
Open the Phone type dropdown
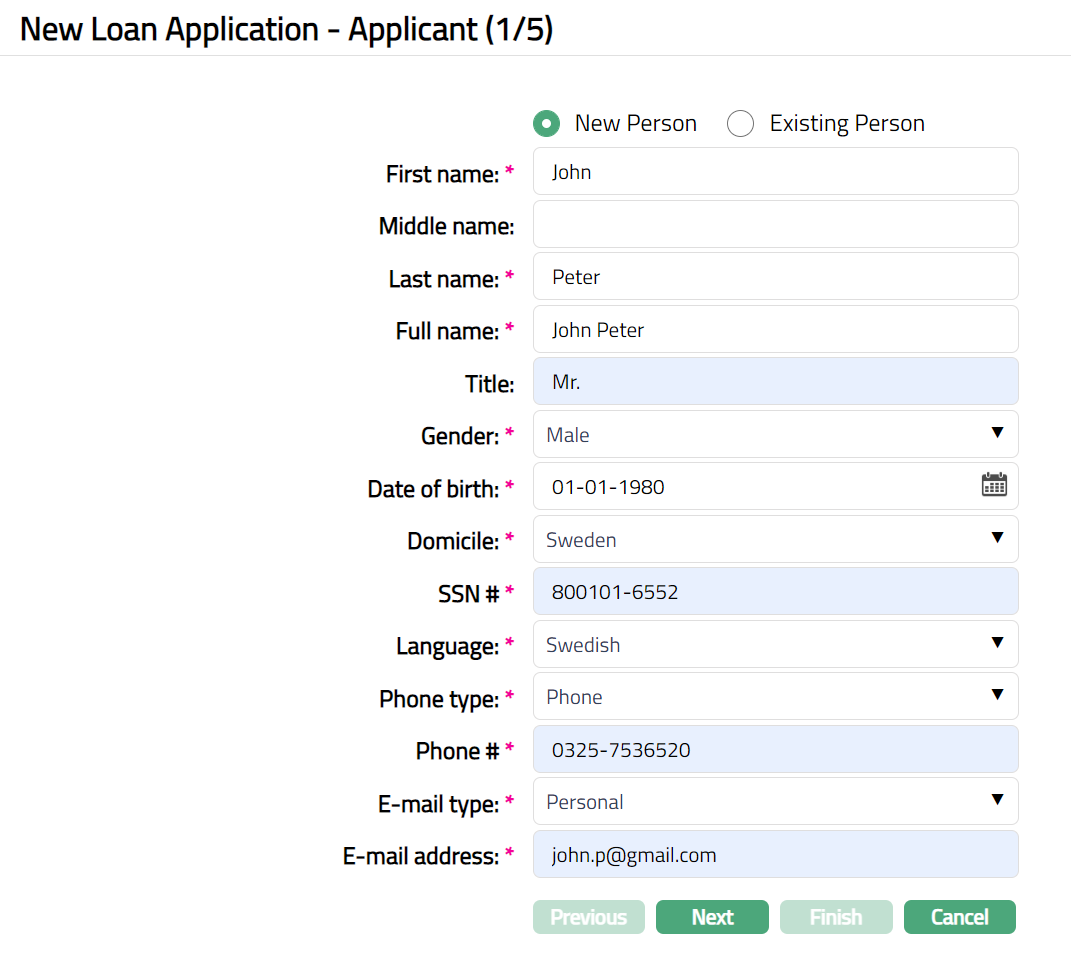click(775, 696)
